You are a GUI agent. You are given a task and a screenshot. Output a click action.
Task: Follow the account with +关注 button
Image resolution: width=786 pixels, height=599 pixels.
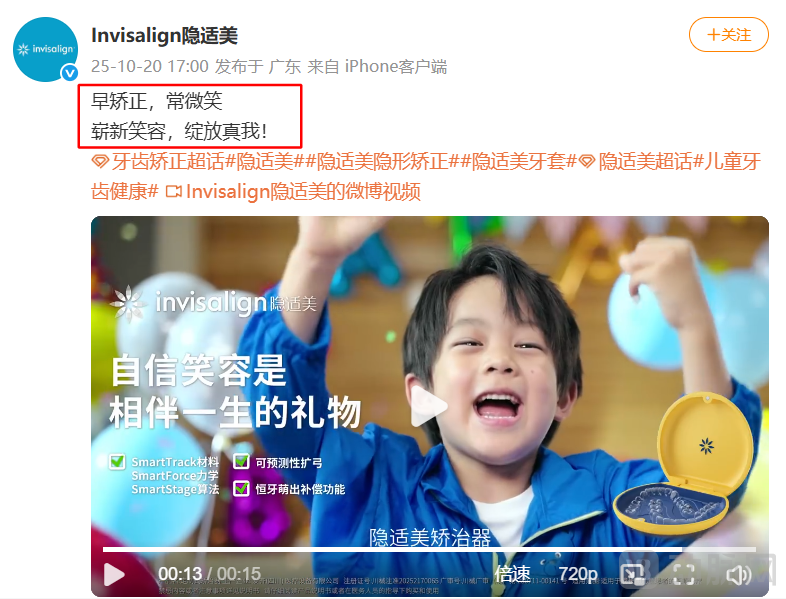pos(729,35)
